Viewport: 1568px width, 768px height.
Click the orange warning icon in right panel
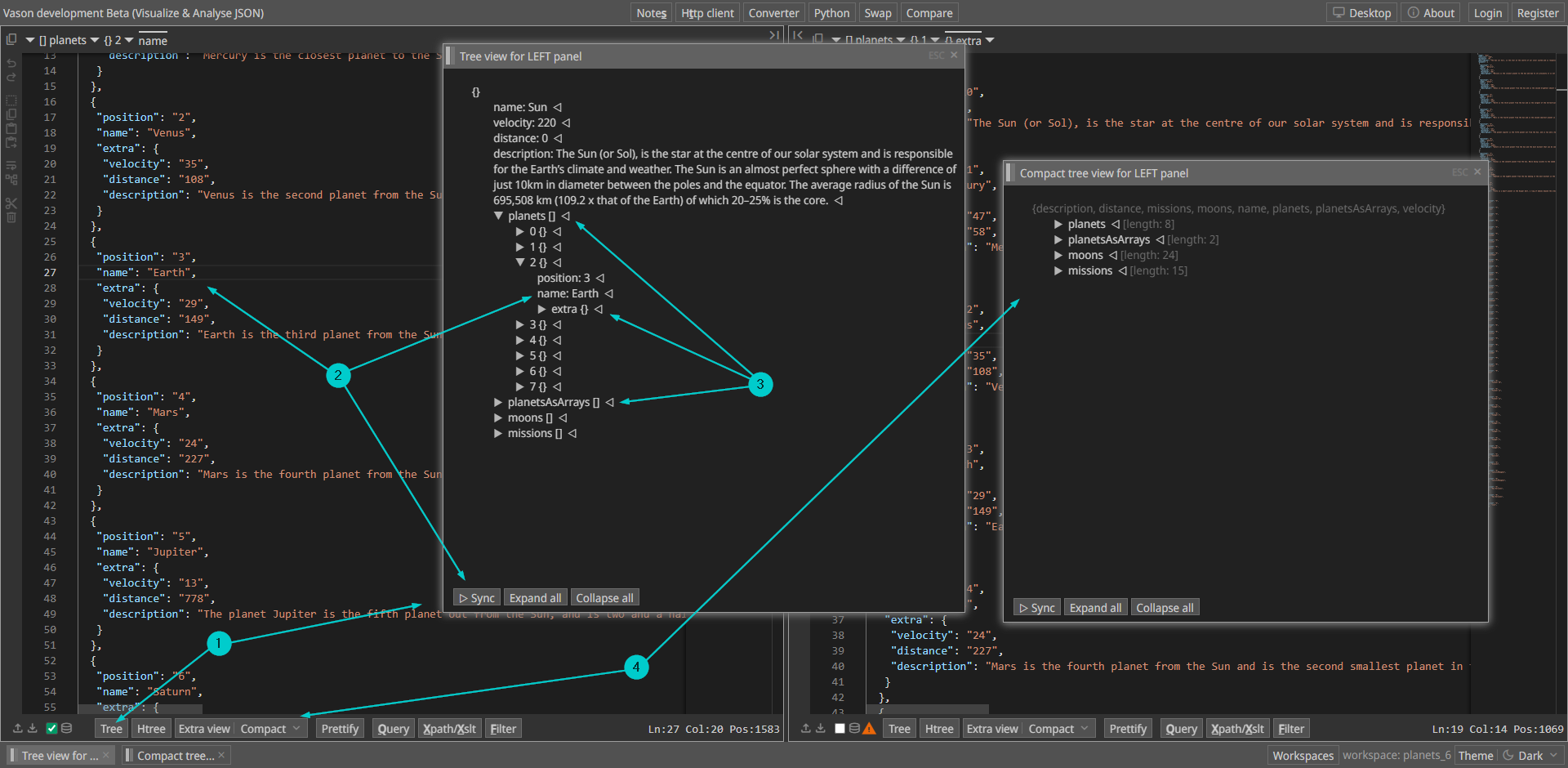click(x=869, y=728)
